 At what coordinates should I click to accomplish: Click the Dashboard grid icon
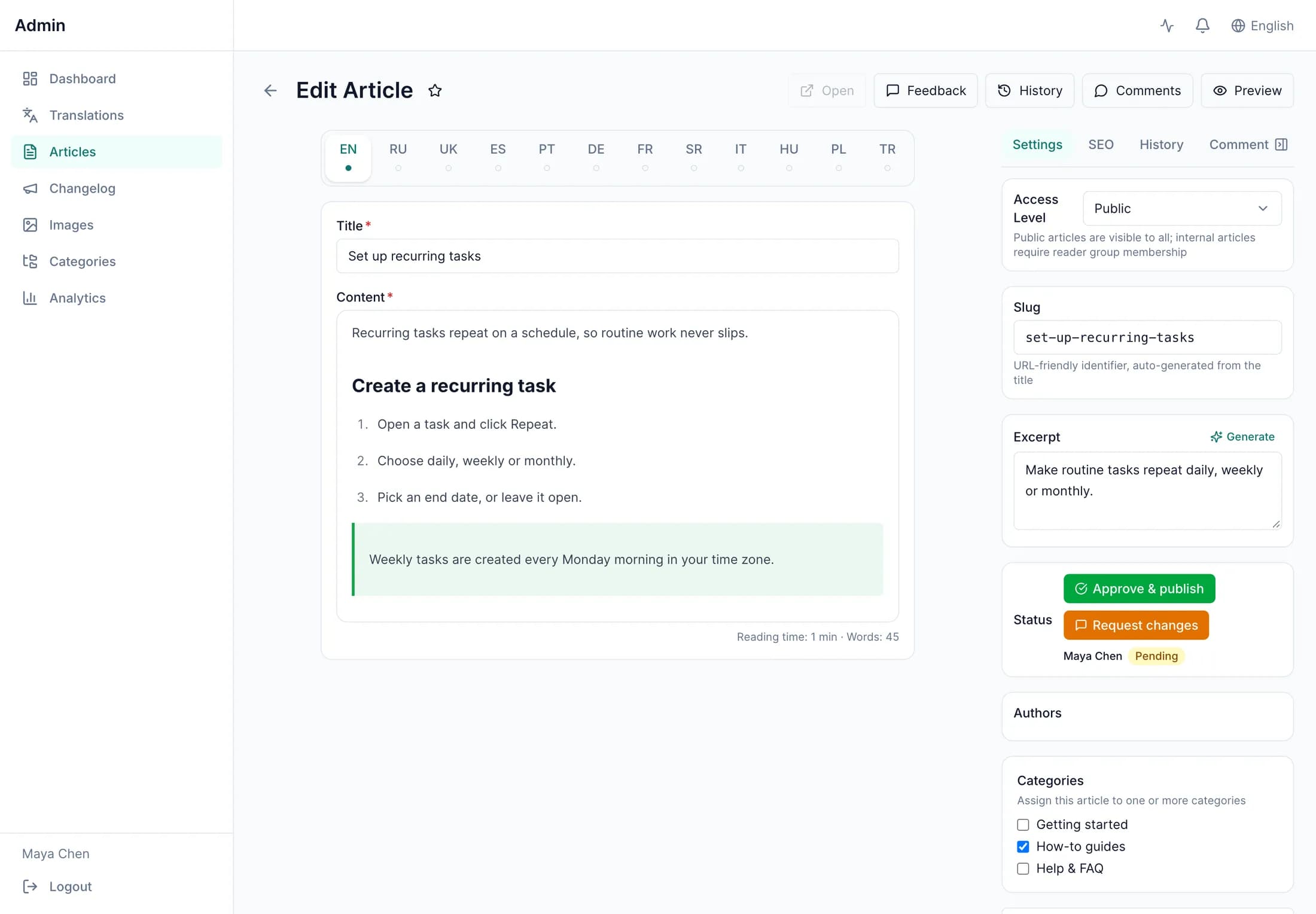pyautogui.click(x=30, y=79)
